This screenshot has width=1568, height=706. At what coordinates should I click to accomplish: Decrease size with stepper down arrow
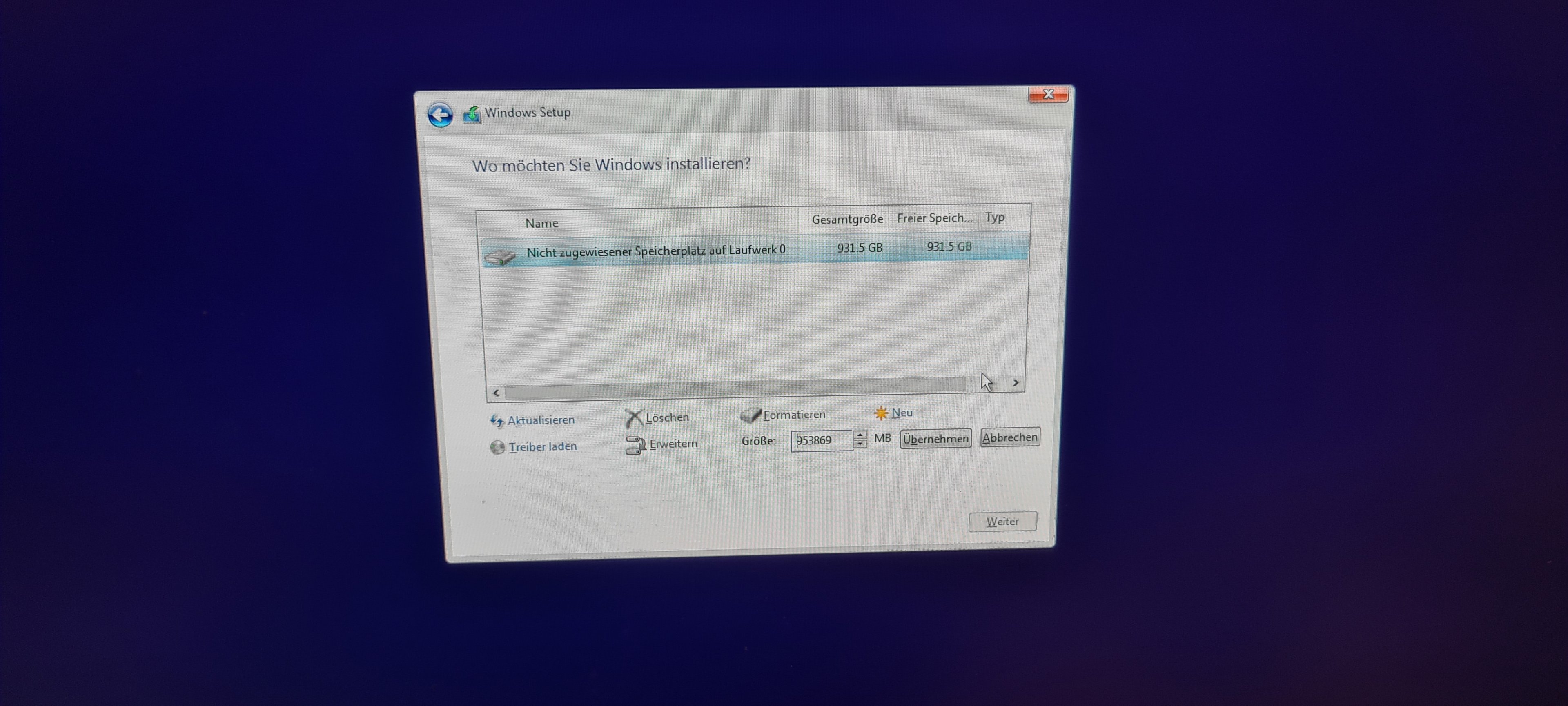pos(860,444)
